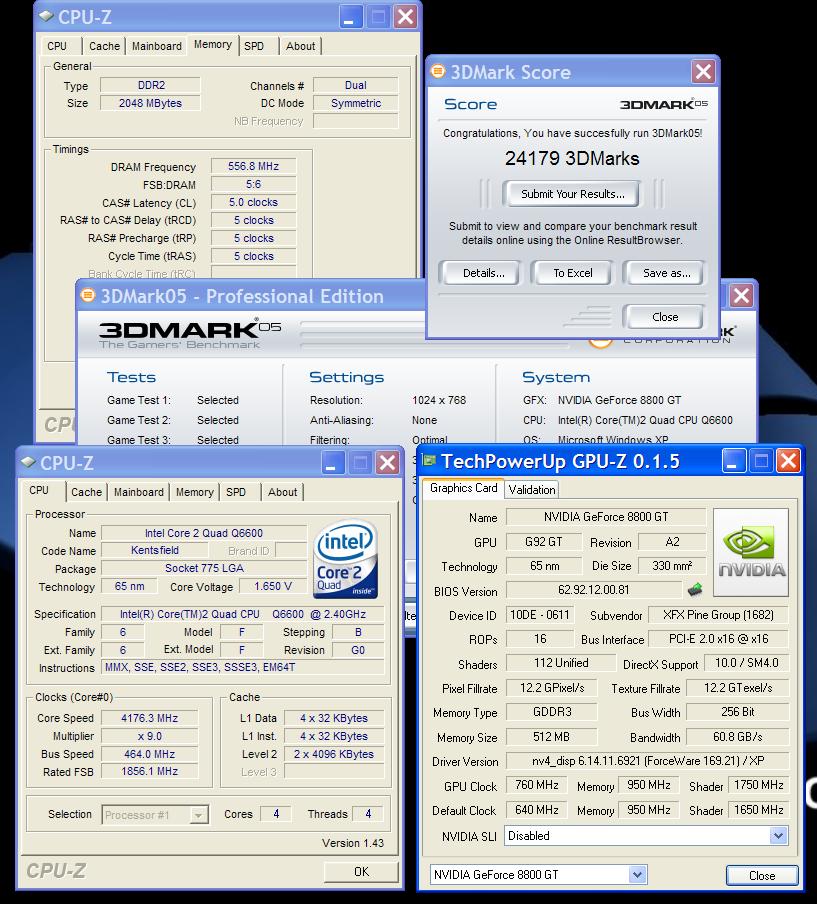817x904 pixels.
Task: Close the GPU-Z window with red X
Action: (x=788, y=461)
